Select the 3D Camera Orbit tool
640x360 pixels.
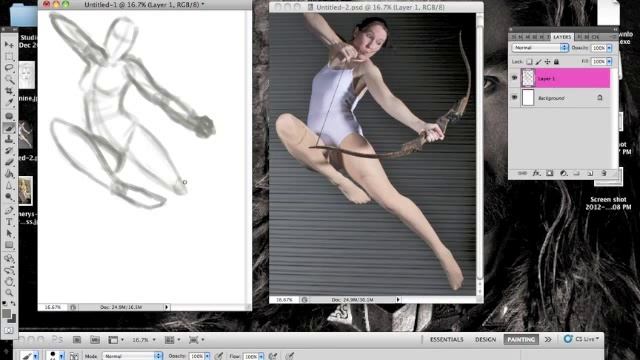point(9,270)
